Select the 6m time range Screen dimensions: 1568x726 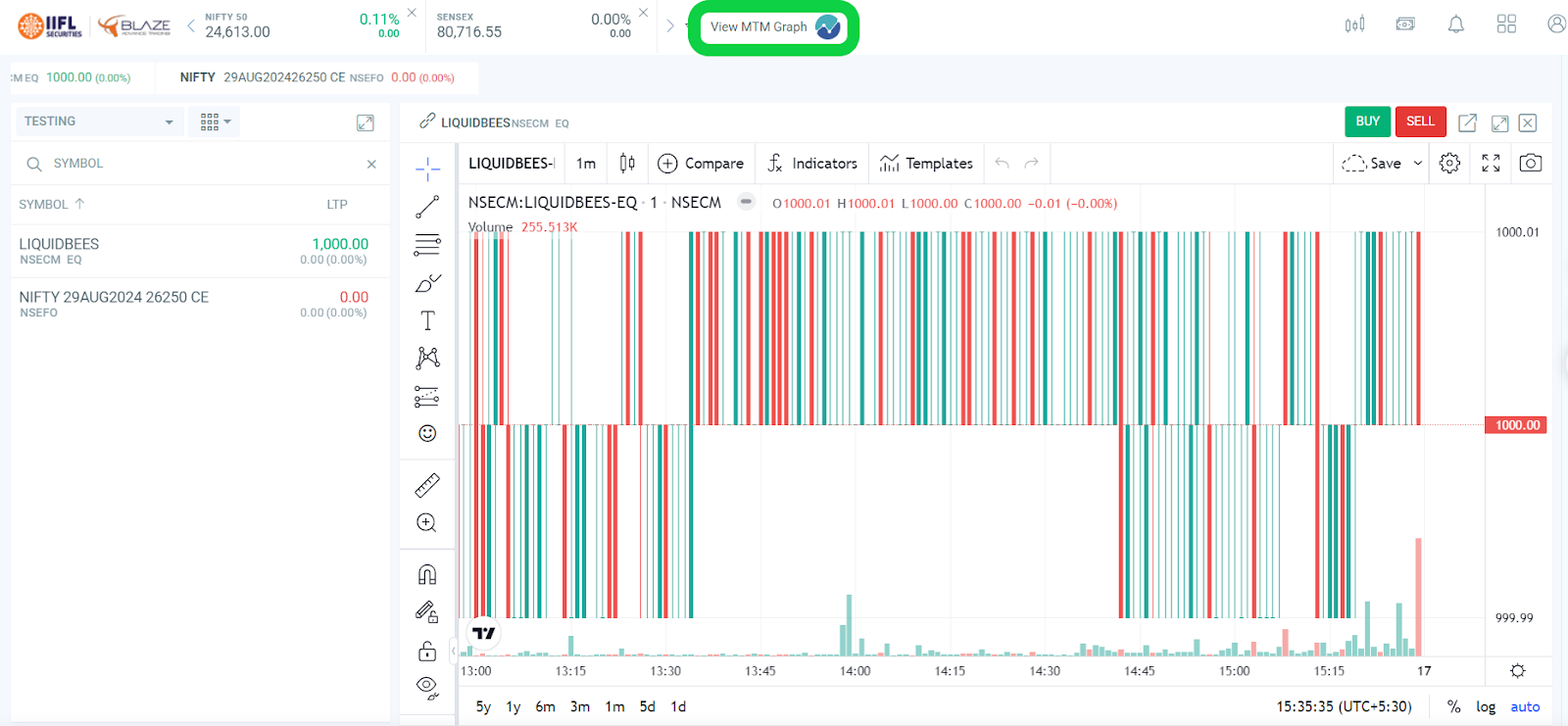point(545,706)
